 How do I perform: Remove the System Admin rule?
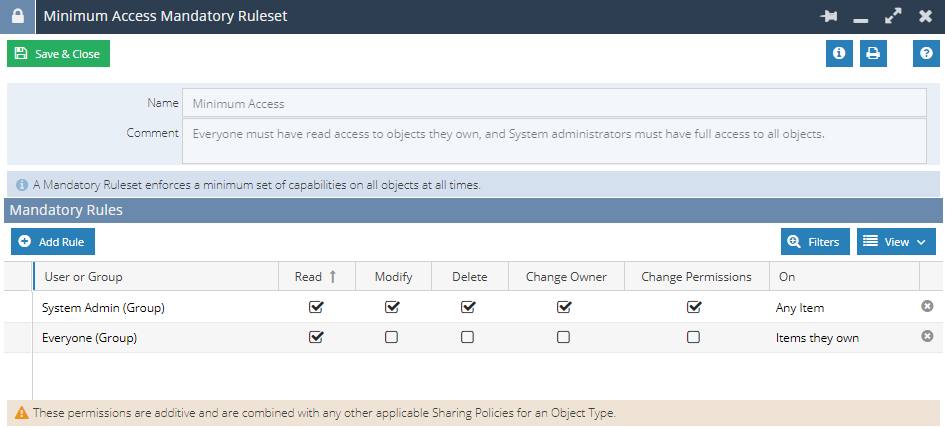click(x=927, y=306)
